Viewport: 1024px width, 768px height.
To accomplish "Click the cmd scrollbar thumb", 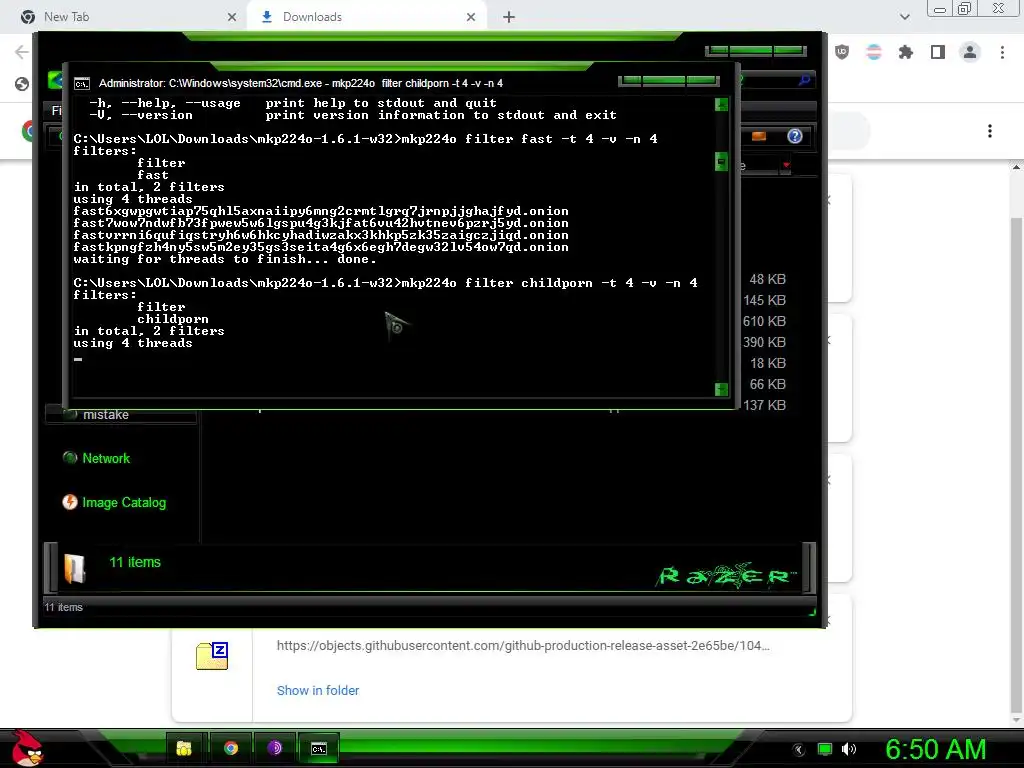I will (721, 161).
